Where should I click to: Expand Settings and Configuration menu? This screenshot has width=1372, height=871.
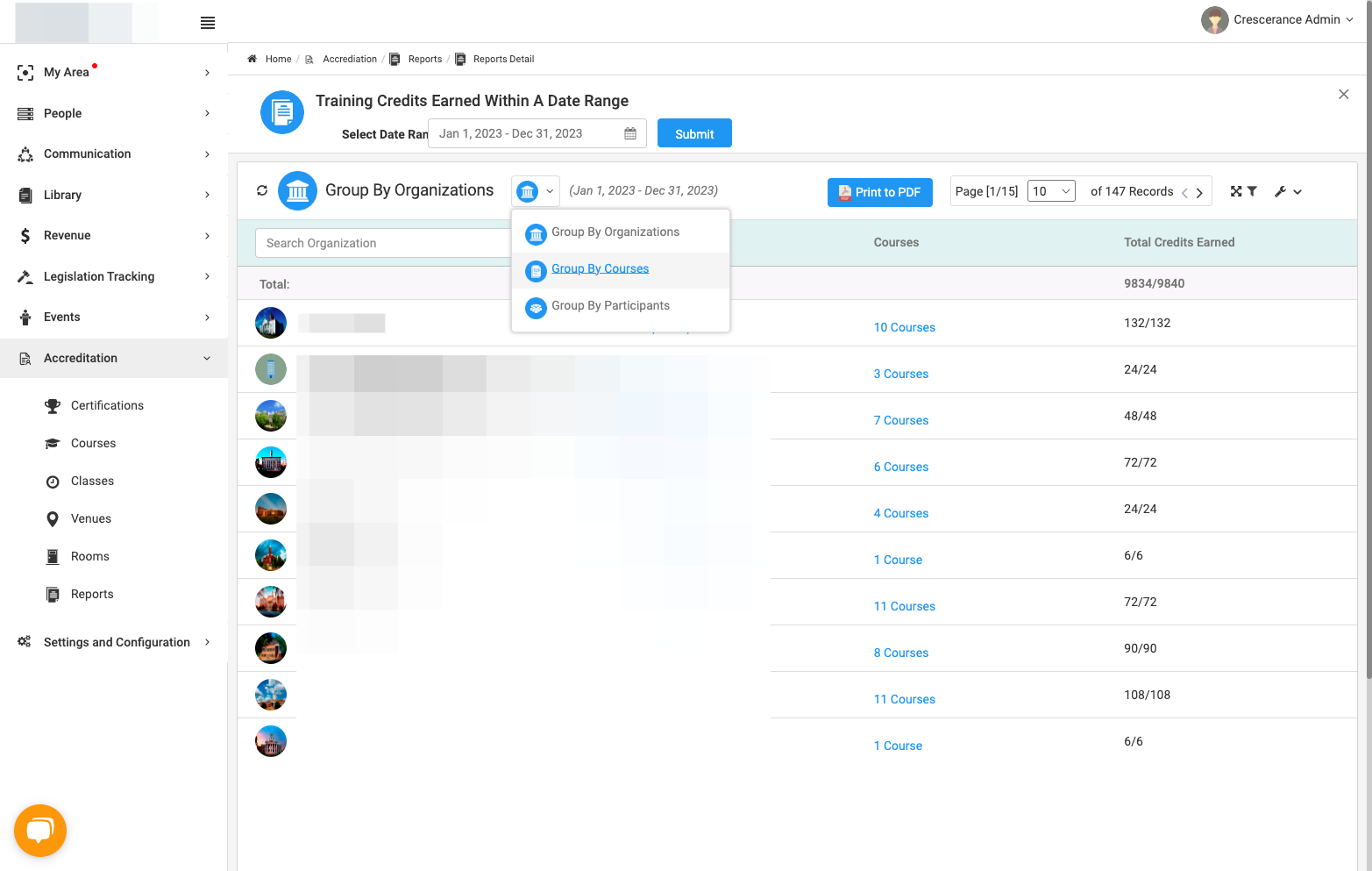114,642
